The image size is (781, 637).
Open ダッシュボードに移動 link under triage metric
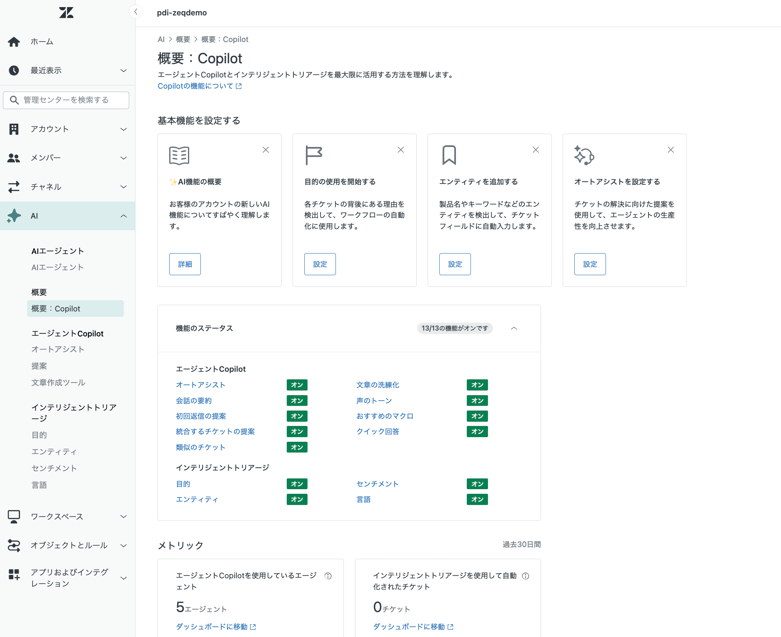click(413, 627)
